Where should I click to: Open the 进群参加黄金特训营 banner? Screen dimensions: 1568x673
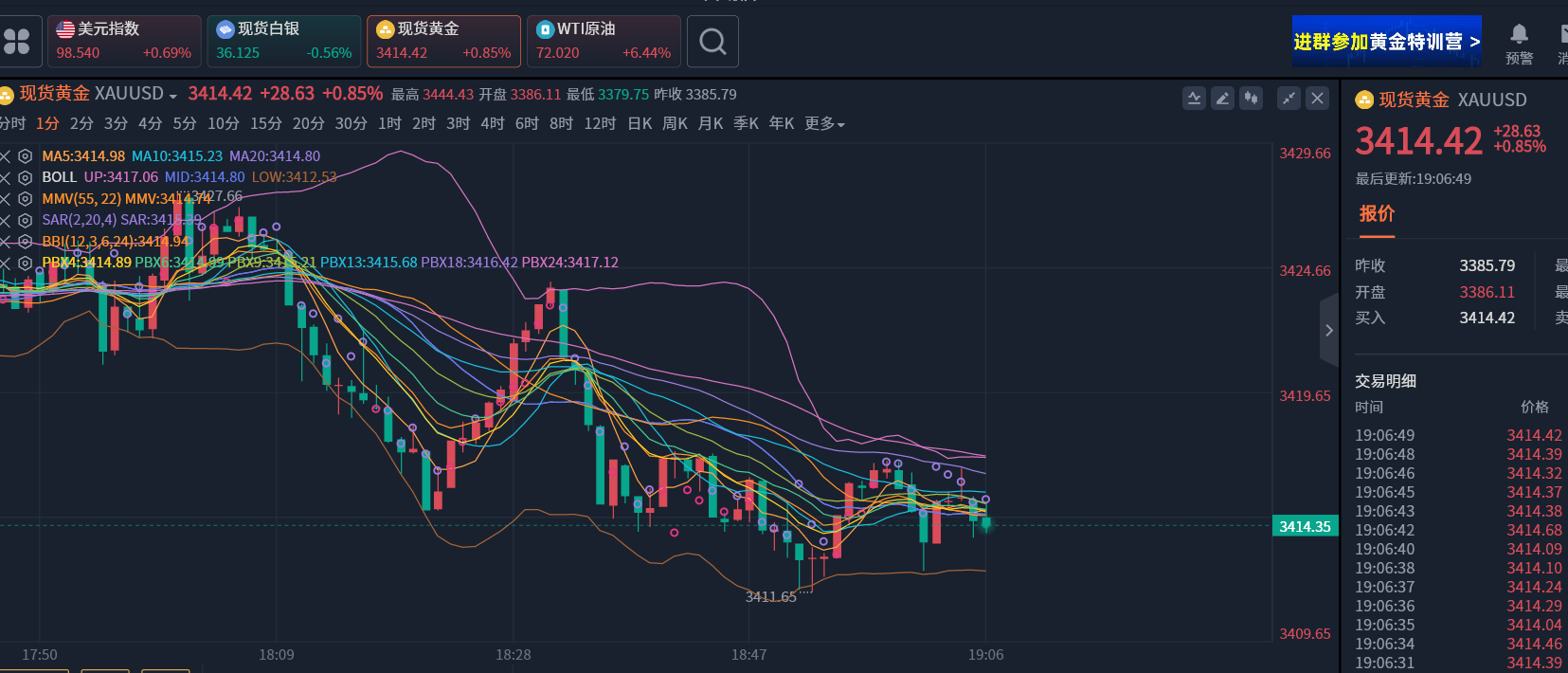click(x=1386, y=41)
